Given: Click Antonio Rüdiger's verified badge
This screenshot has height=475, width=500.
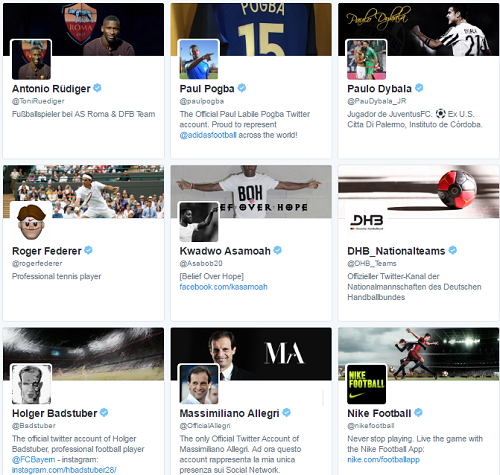Looking at the screenshot, I should pyautogui.click(x=97, y=88).
